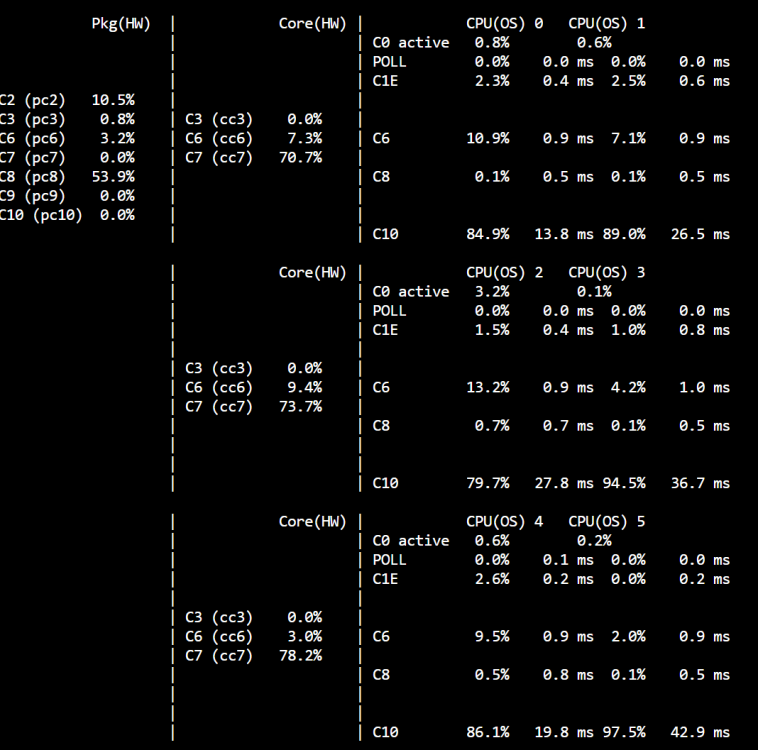
Task: Click the C9 (pc9) 0.0% row
Action: (x=67, y=196)
